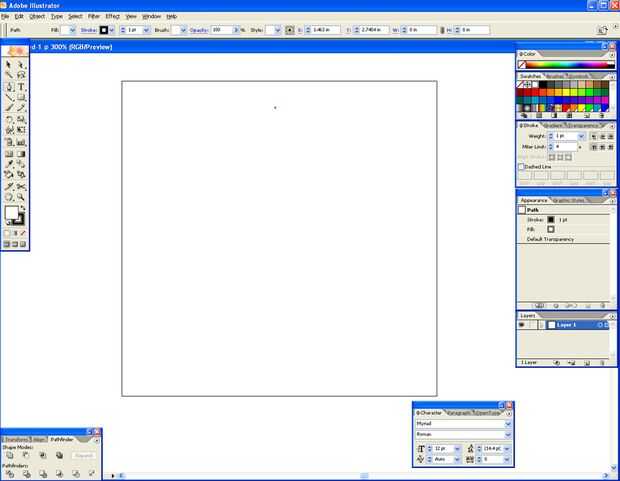Switch to Standard Screen Mode

[x=7, y=244]
